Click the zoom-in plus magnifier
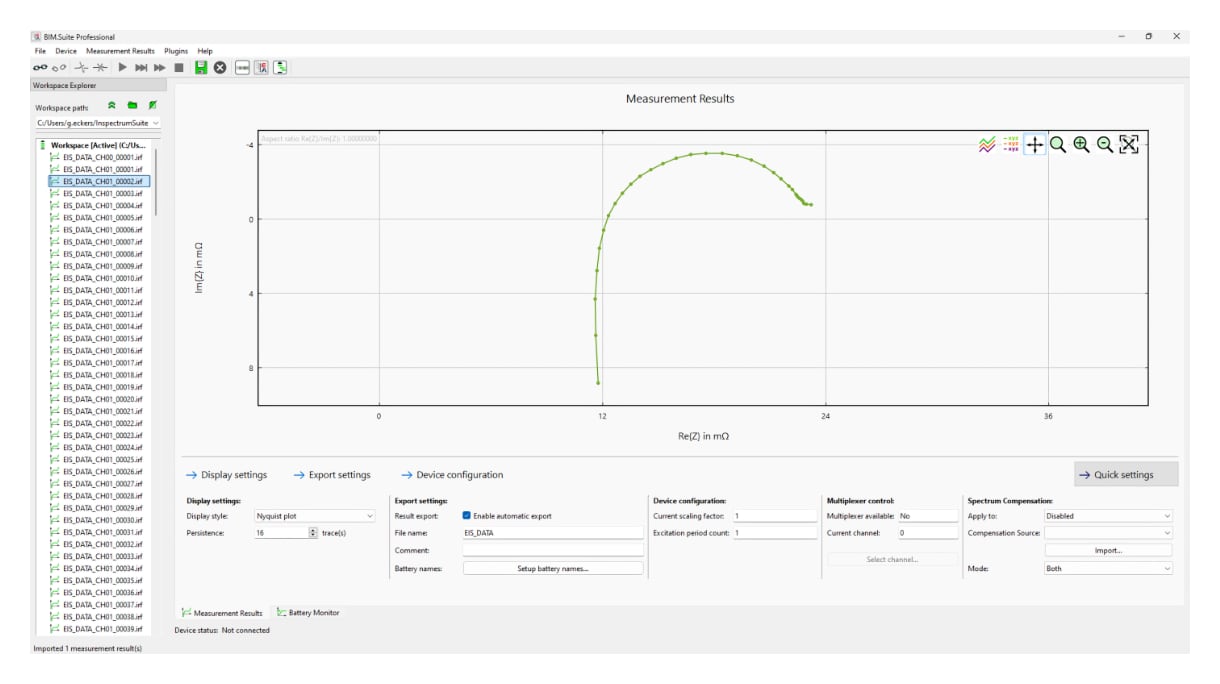This screenshot has width=1220, height=684. (x=1081, y=144)
